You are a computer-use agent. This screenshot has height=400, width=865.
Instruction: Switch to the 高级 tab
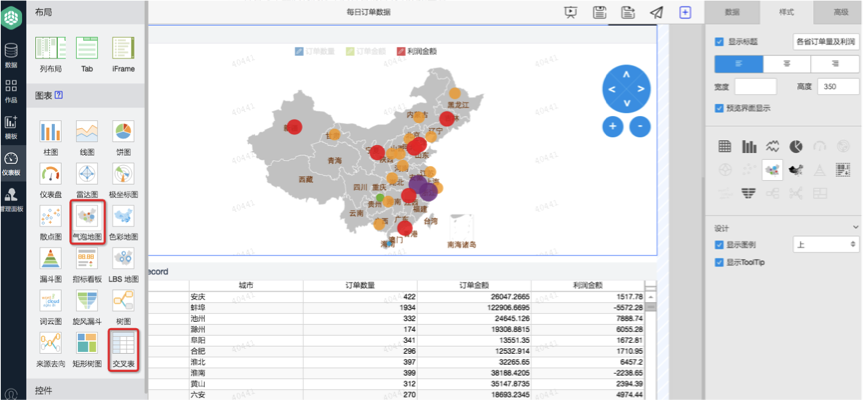coord(841,12)
